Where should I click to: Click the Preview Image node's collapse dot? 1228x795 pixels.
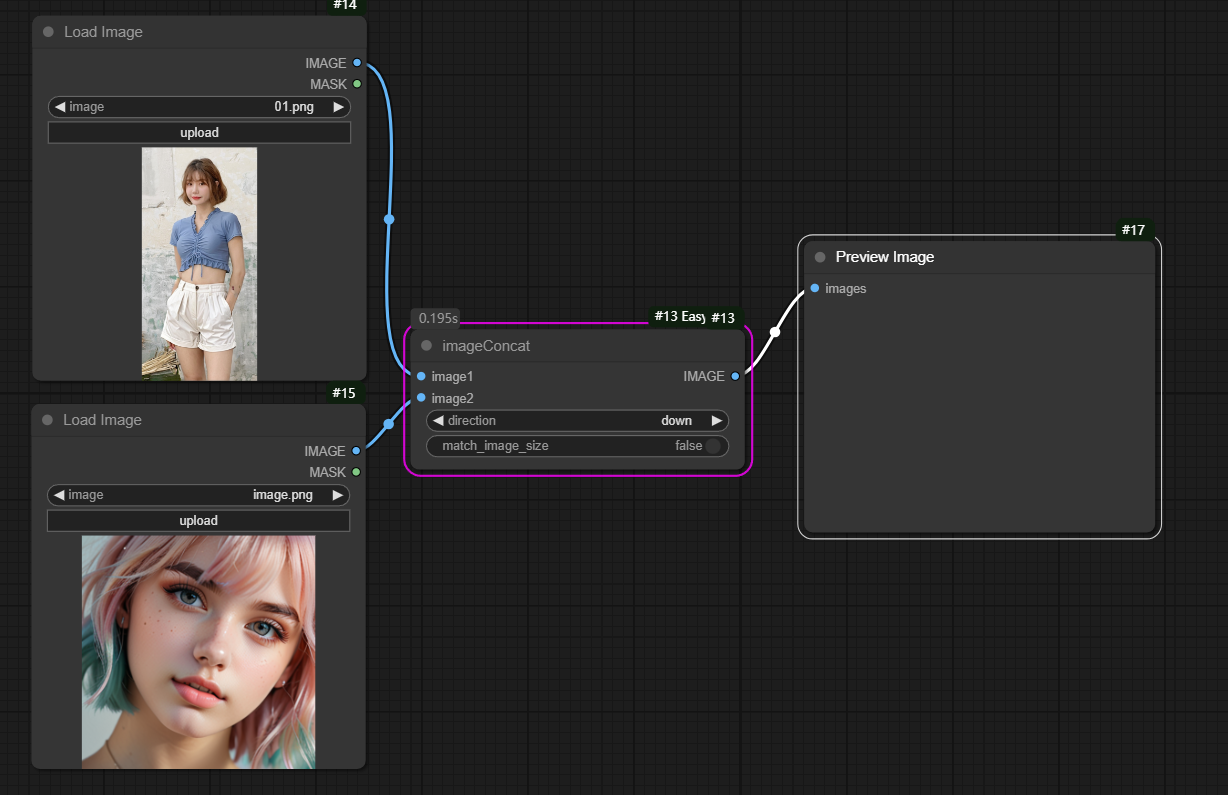[x=820, y=257]
